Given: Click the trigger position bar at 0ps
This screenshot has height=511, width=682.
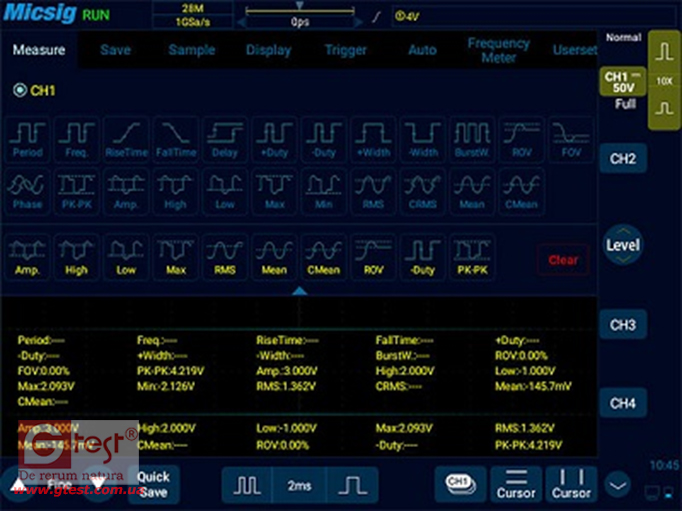Looking at the screenshot, I should pyautogui.click(x=300, y=16).
